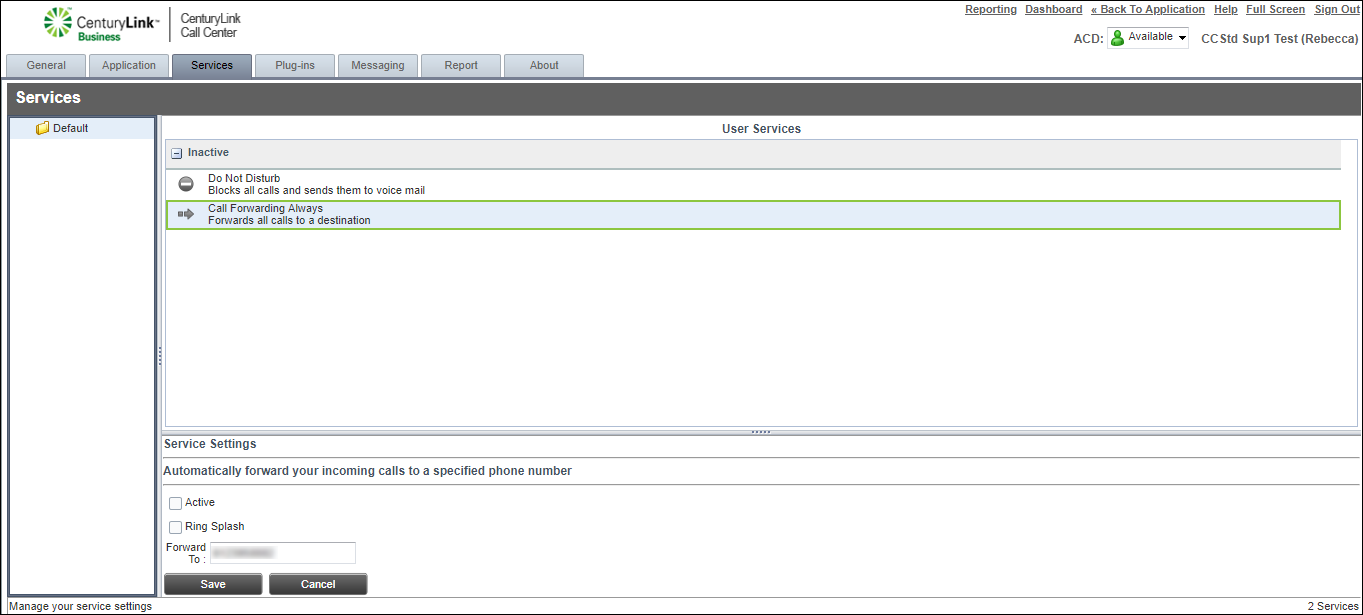Click the Do Not Disturb icon
Image resolution: width=1363 pixels, height=615 pixels.
[185, 184]
